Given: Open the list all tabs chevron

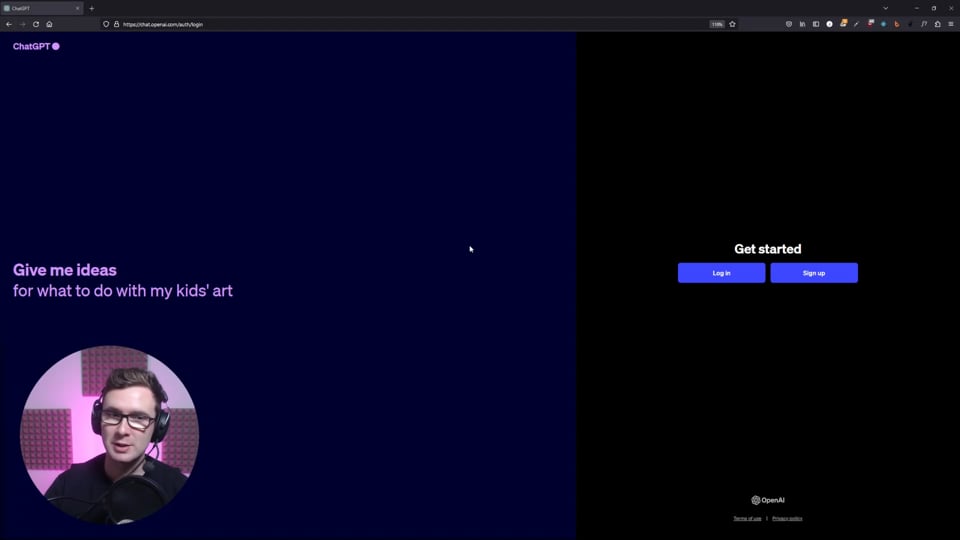Looking at the screenshot, I should point(885,9).
